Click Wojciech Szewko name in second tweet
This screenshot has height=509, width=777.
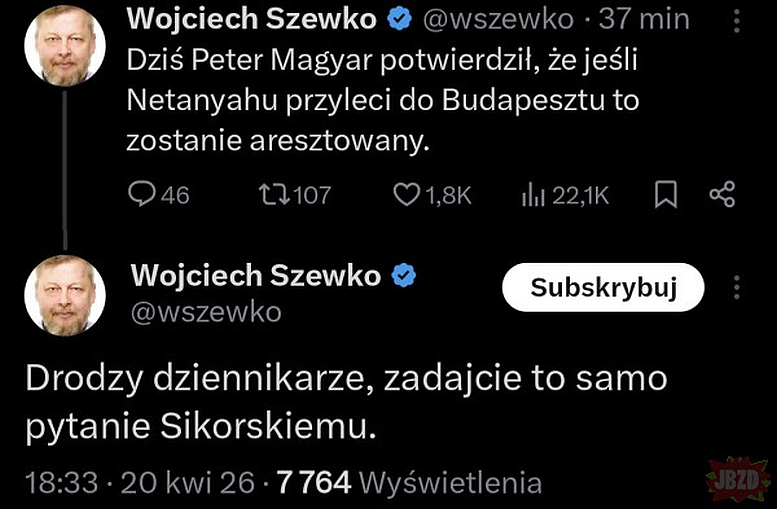[x=256, y=276]
